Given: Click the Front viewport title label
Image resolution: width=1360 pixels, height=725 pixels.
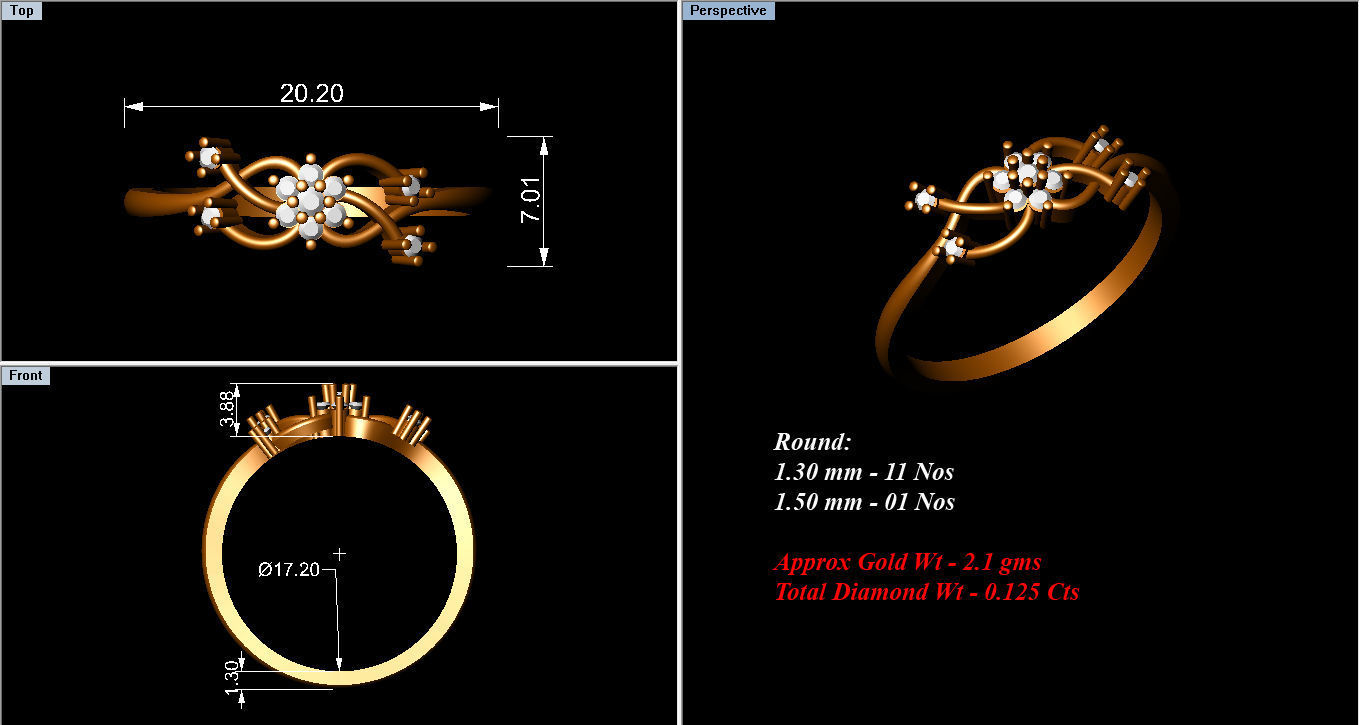Looking at the screenshot, I should tap(26, 375).
